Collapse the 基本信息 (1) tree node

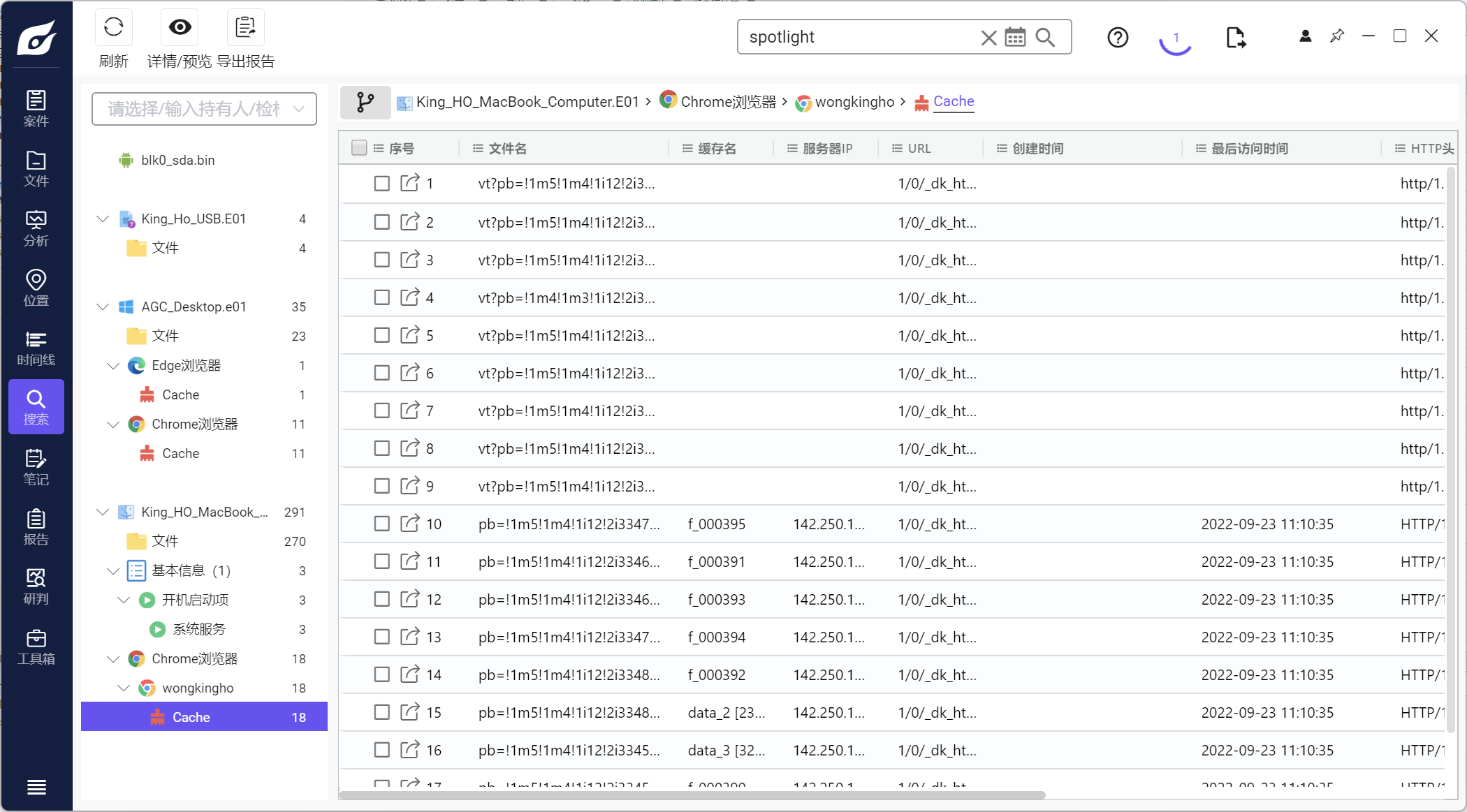click(x=113, y=570)
